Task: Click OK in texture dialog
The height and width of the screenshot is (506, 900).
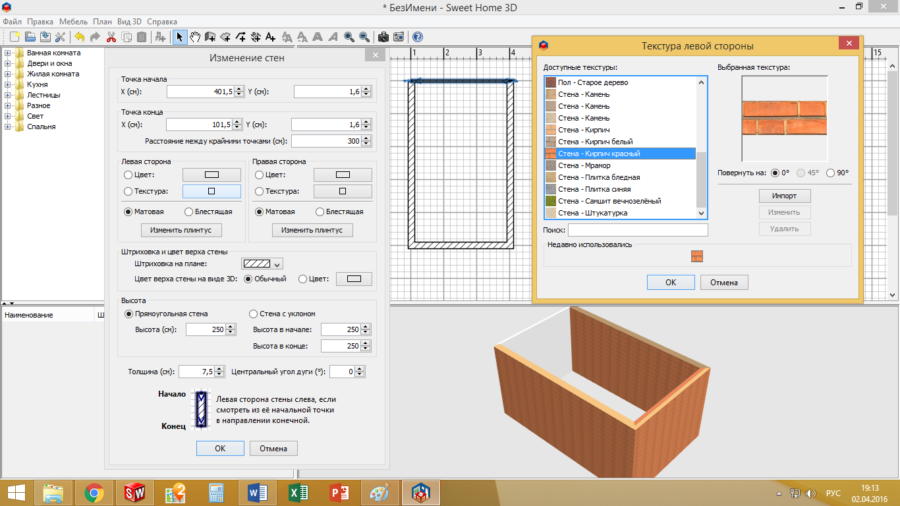Action: 670,282
